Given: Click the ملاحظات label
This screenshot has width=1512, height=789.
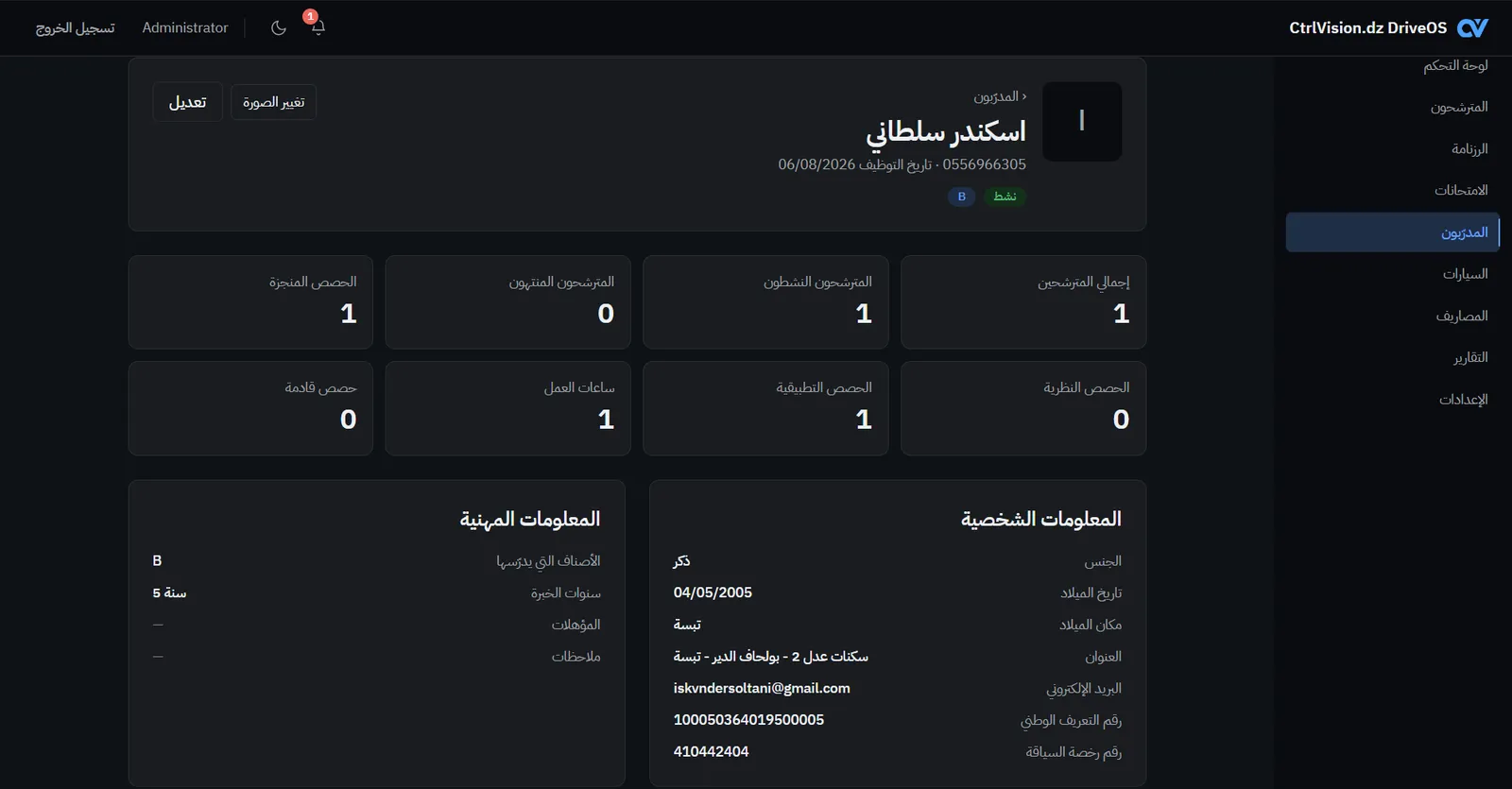Looking at the screenshot, I should pyautogui.click(x=576, y=656).
